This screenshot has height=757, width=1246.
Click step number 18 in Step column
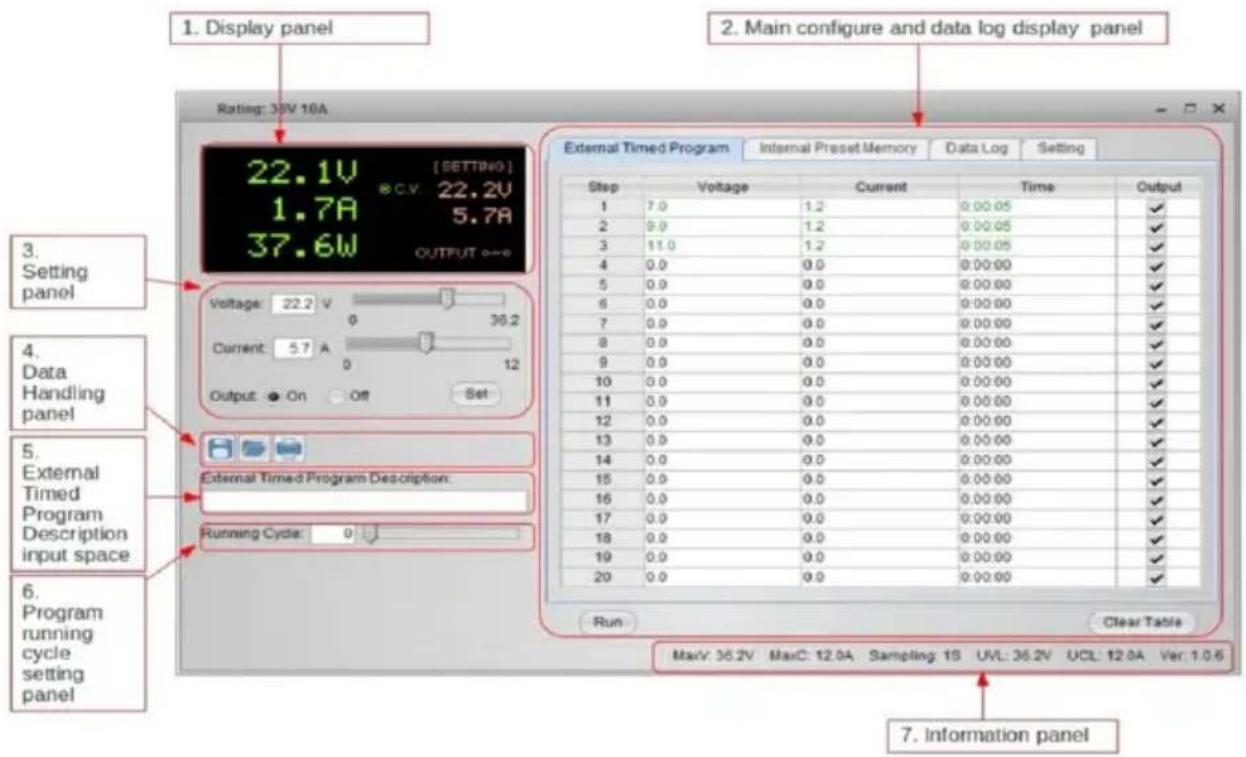[x=602, y=538]
